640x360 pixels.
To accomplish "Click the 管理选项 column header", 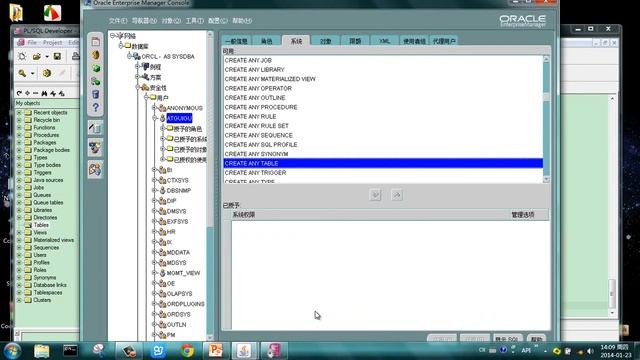I will 523,215.
